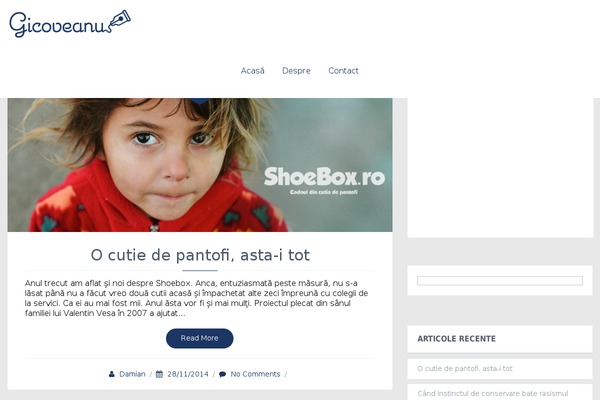Click the Read More button
Image resolution: width=600 pixels, height=400 pixels.
point(199,338)
